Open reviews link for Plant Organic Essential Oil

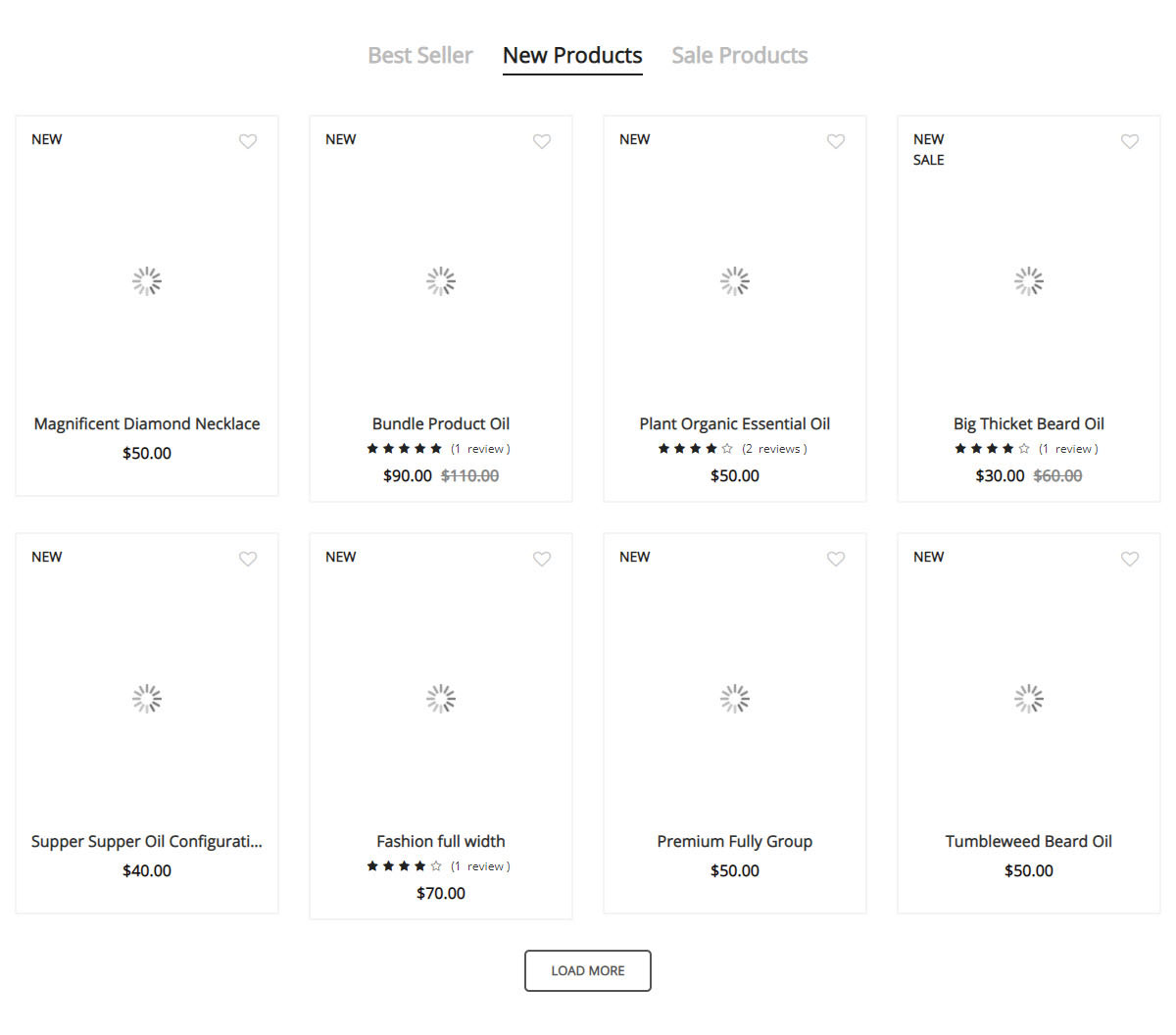(774, 449)
